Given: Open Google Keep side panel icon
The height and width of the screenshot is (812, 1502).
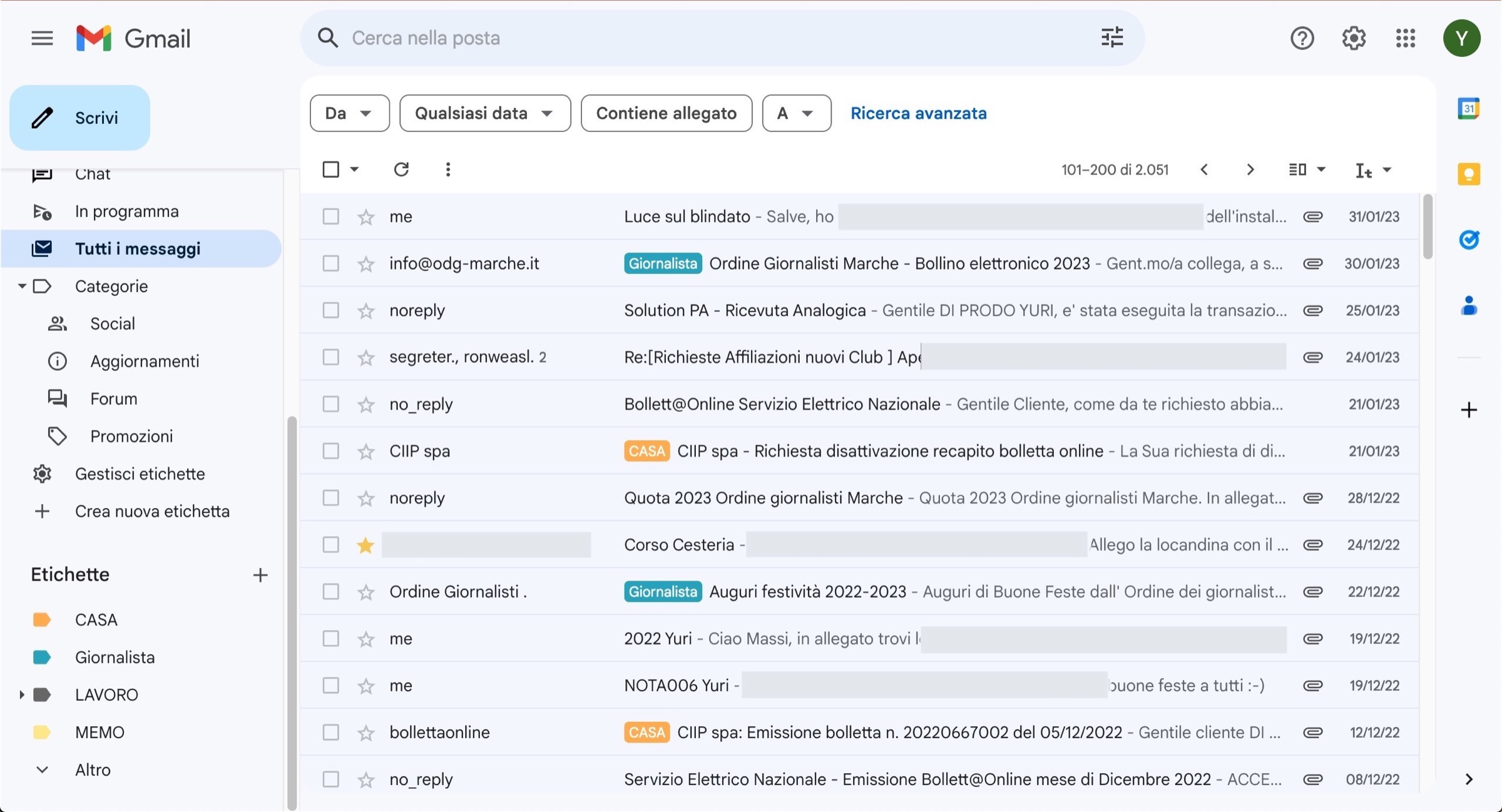Looking at the screenshot, I should coord(1468,174).
